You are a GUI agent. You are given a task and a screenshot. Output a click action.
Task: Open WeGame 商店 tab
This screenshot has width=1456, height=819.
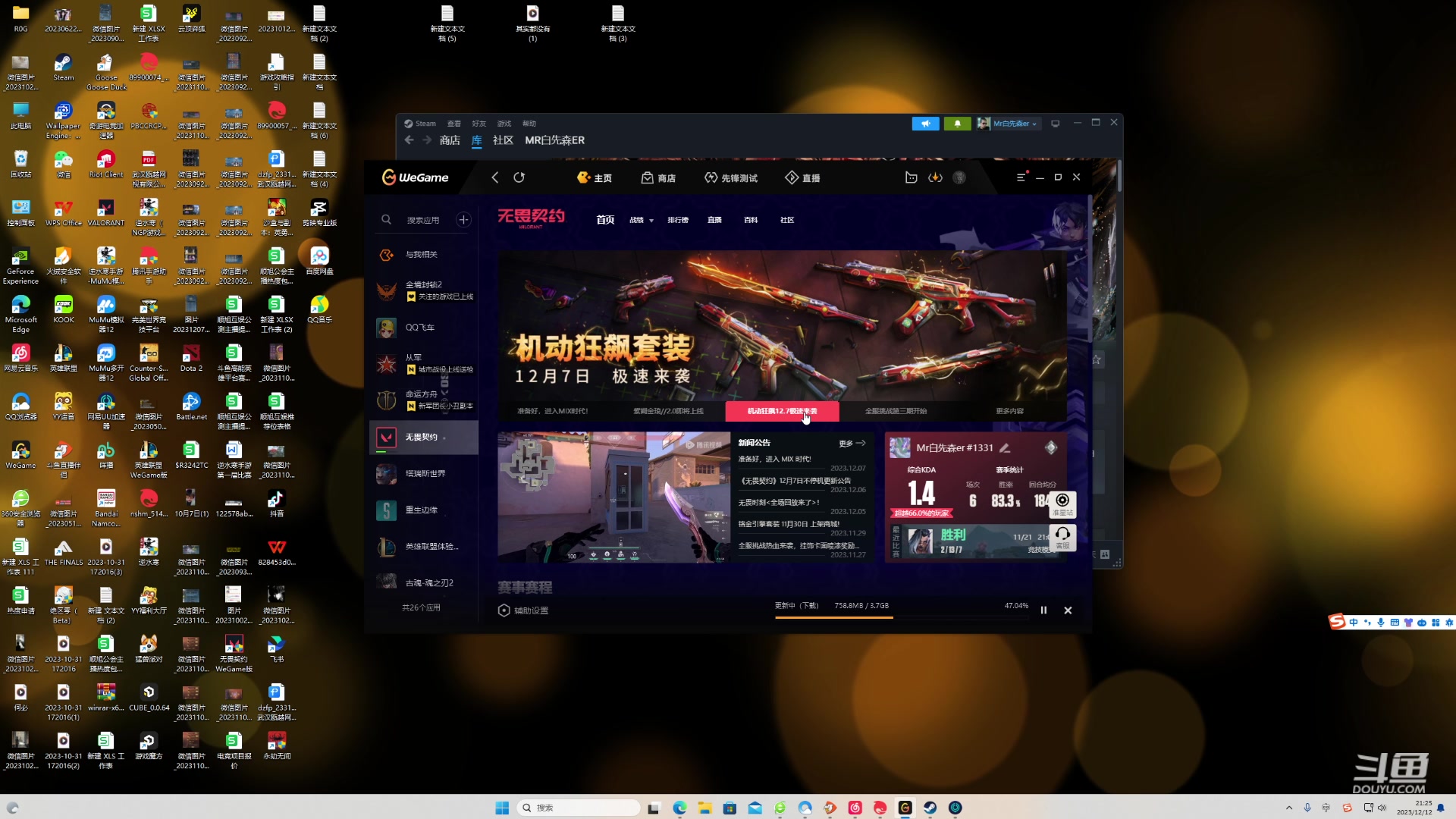point(658,177)
